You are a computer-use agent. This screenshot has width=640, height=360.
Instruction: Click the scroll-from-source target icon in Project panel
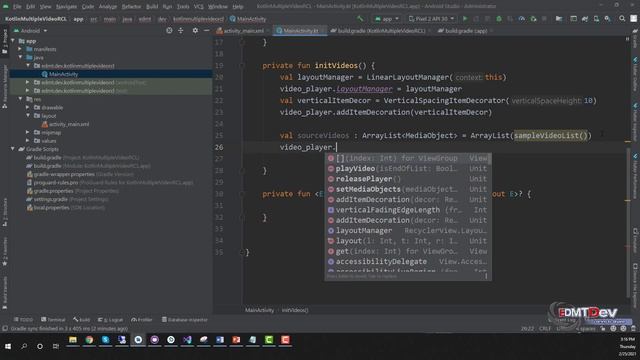[169, 31]
